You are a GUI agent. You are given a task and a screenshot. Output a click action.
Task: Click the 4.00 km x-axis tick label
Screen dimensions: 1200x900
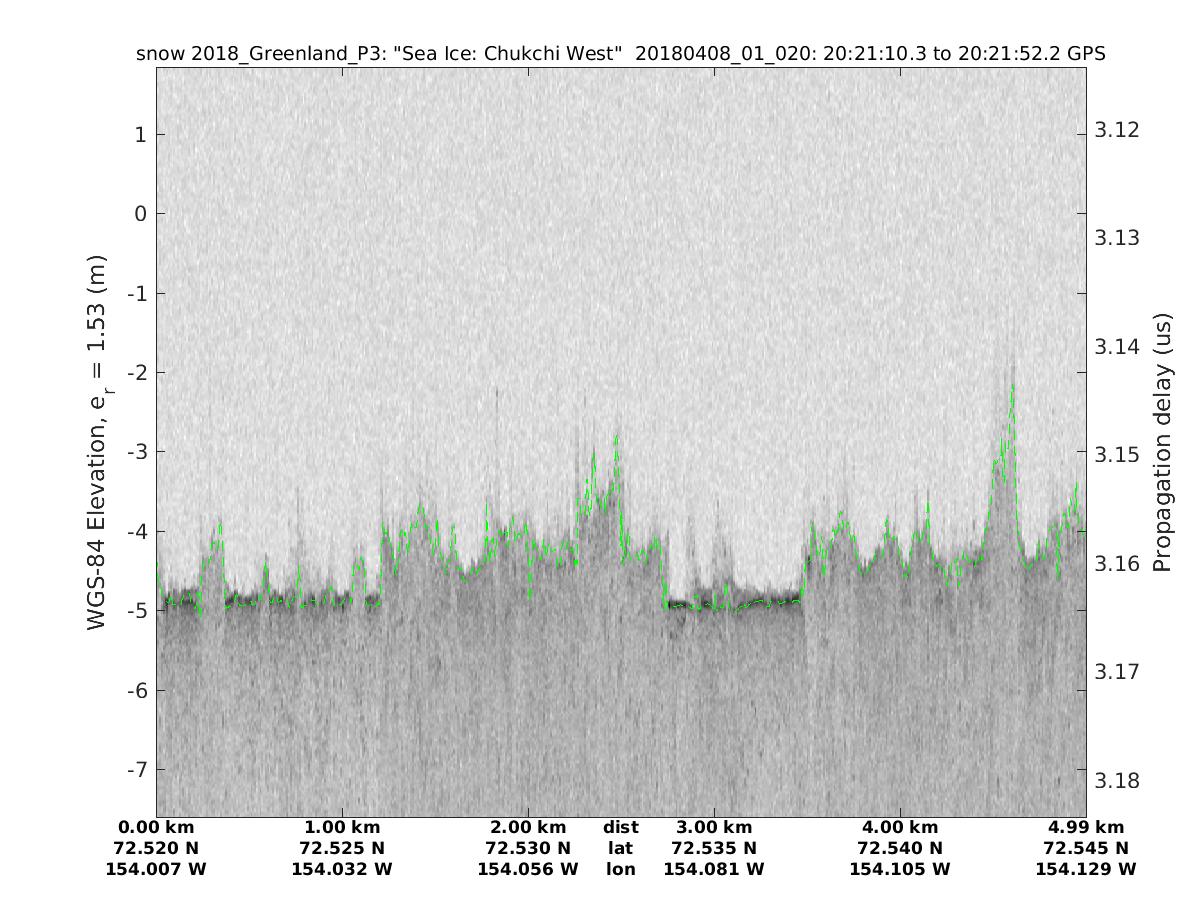[x=900, y=827]
